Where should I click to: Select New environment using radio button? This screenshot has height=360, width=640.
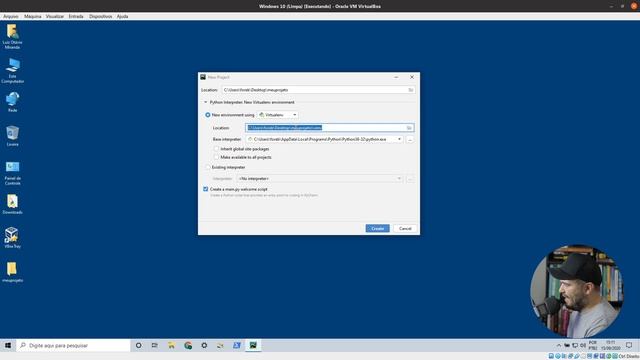[x=208, y=115]
